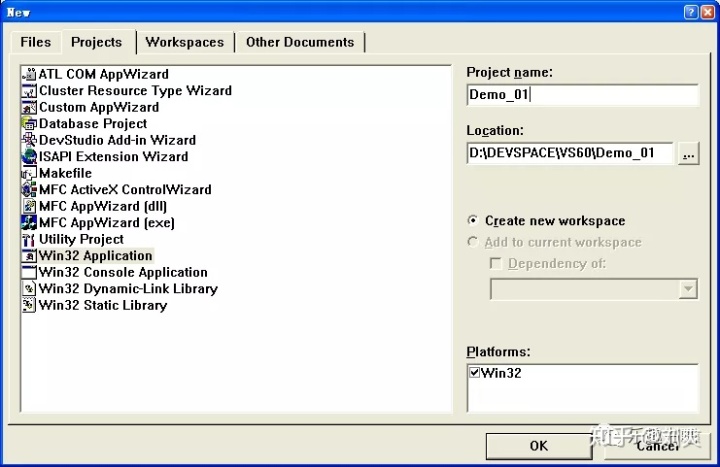Select ATL COM AppWizard text entry
Image resolution: width=720 pixels, height=467 pixels.
(104, 74)
